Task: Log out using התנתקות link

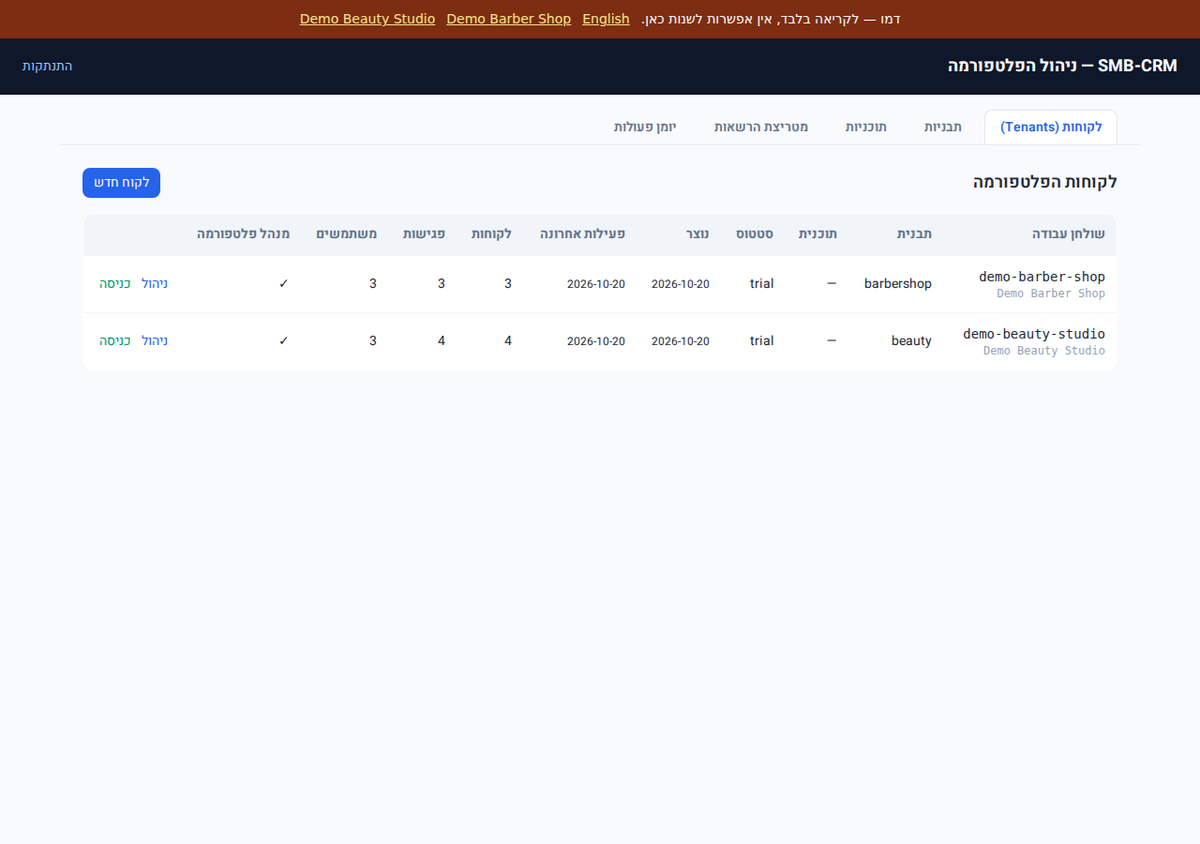Action: 47,66
